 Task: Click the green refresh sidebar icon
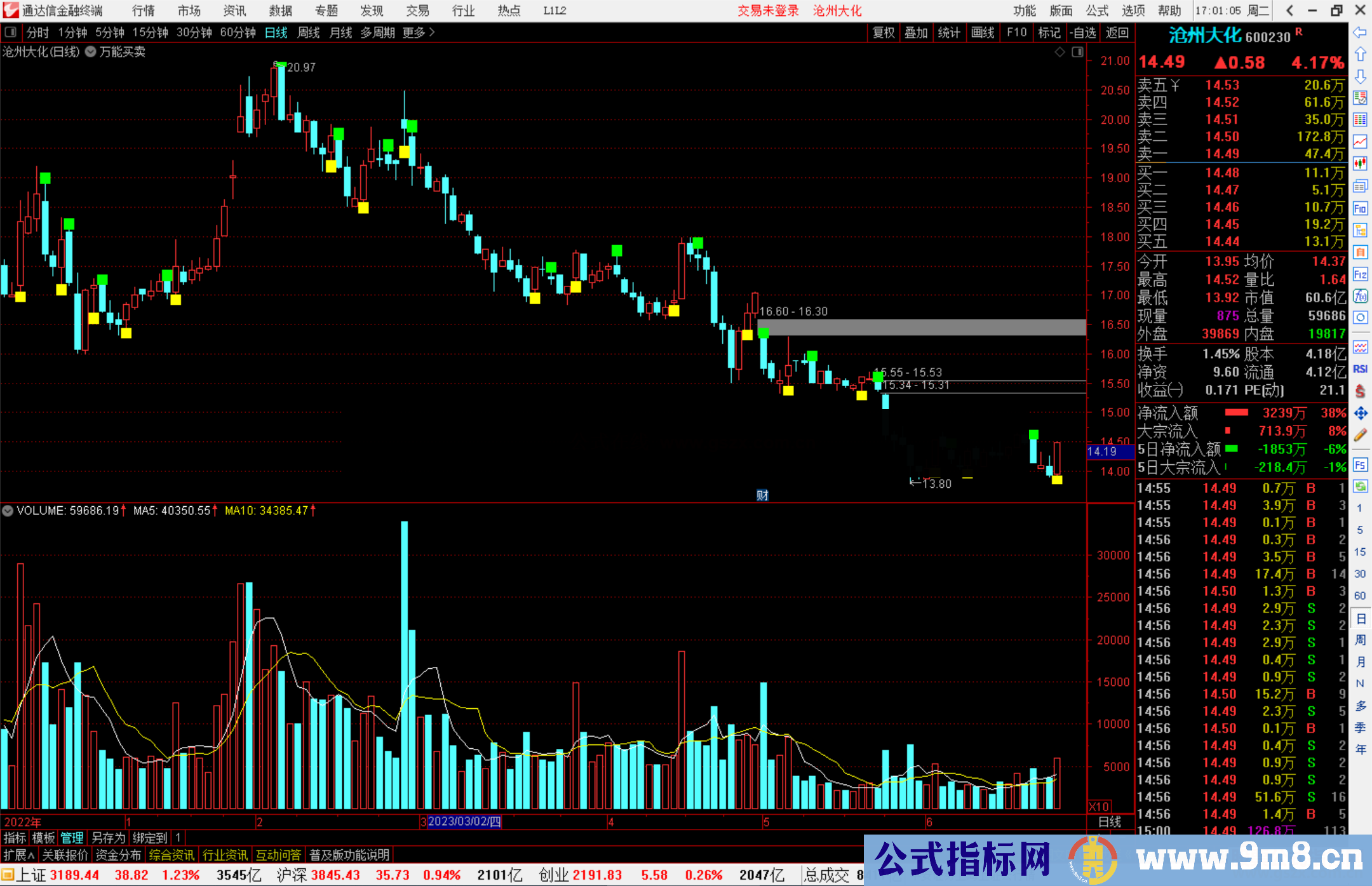(1360, 487)
